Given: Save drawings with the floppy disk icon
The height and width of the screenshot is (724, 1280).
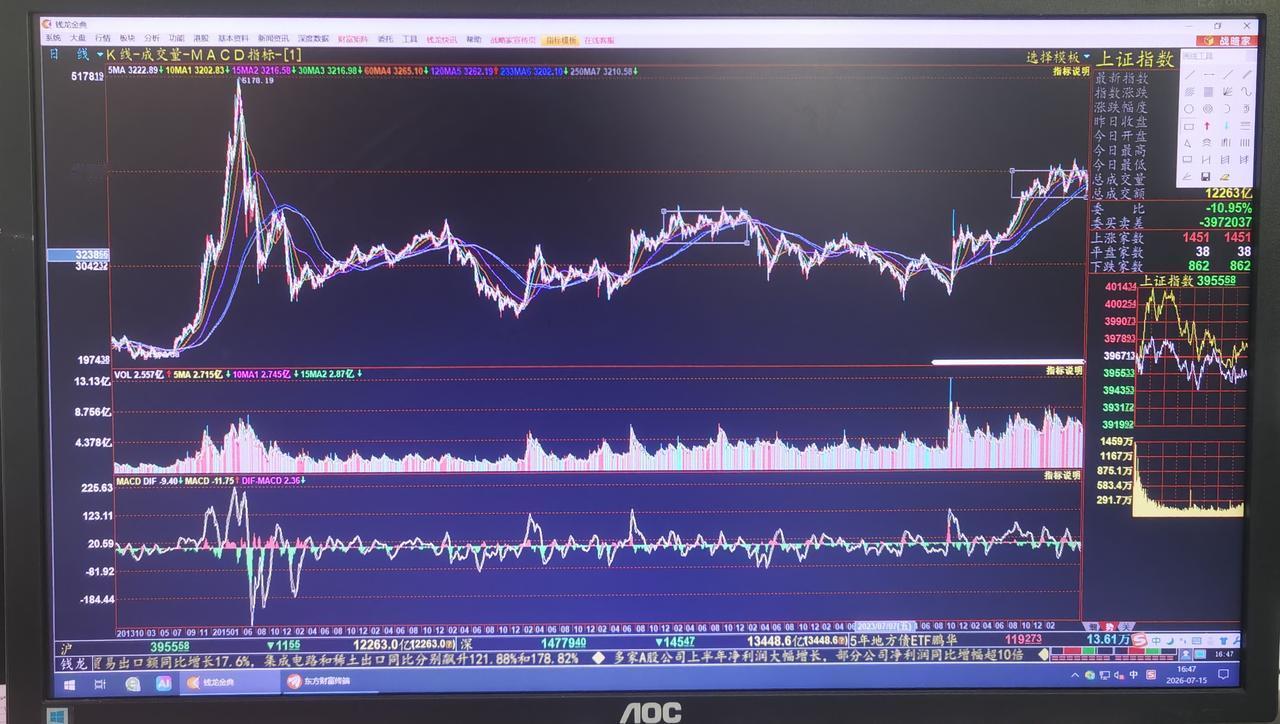Looking at the screenshot, I should point(1206,177).
